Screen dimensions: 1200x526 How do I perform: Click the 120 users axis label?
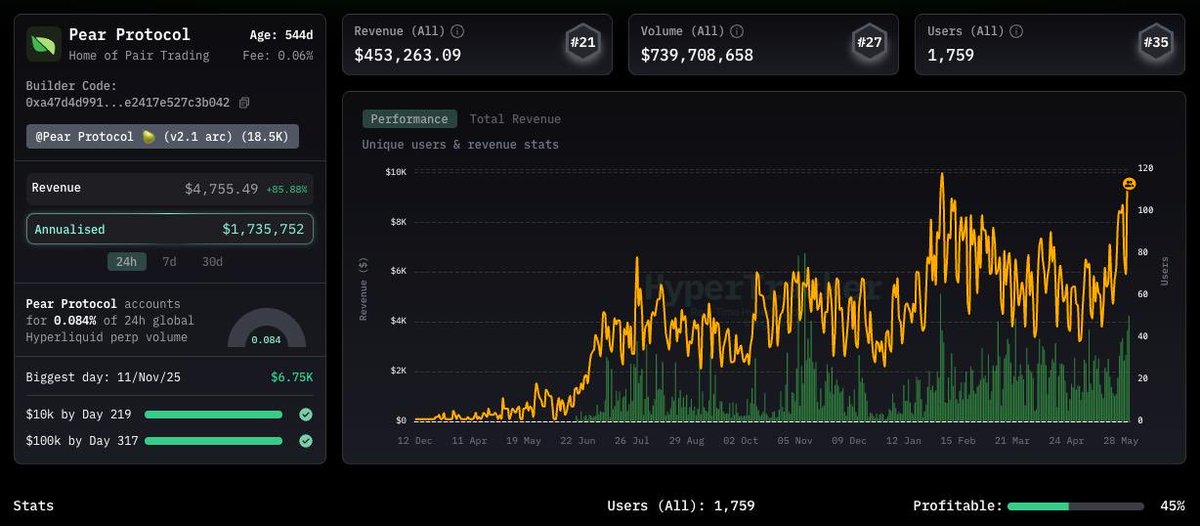click(x=1146, y=168)
